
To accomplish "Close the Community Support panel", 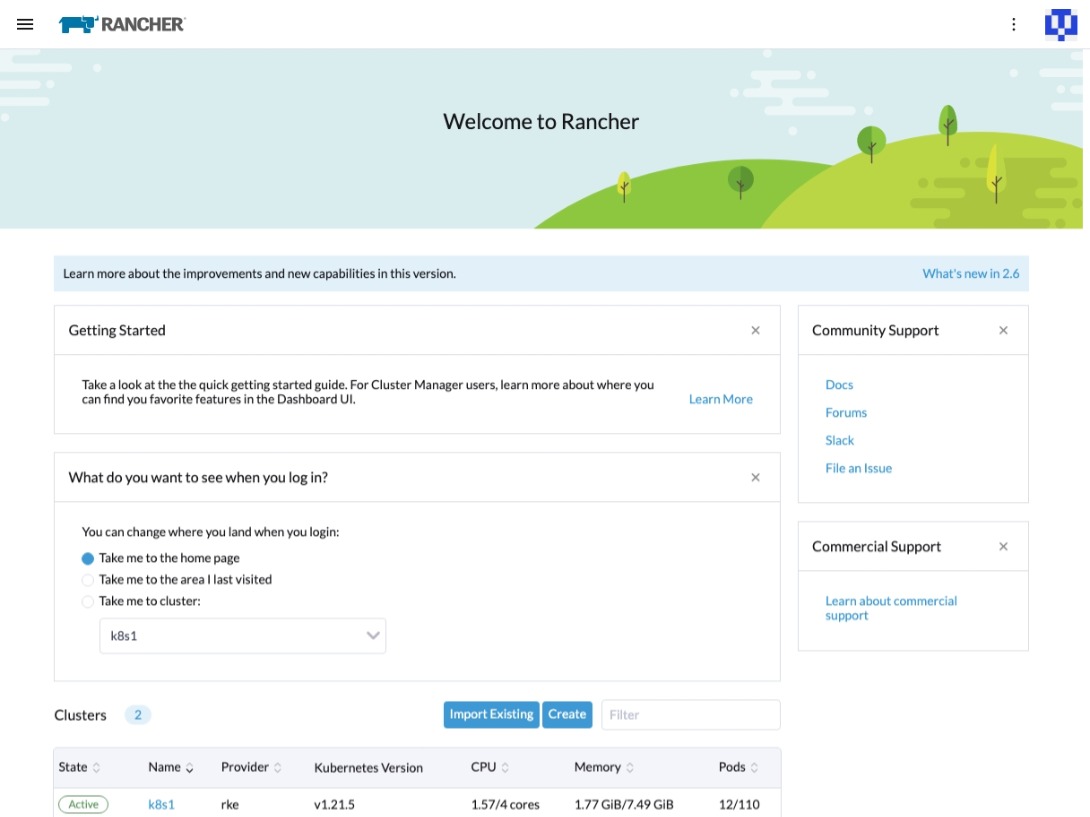I will [1003, 330].
